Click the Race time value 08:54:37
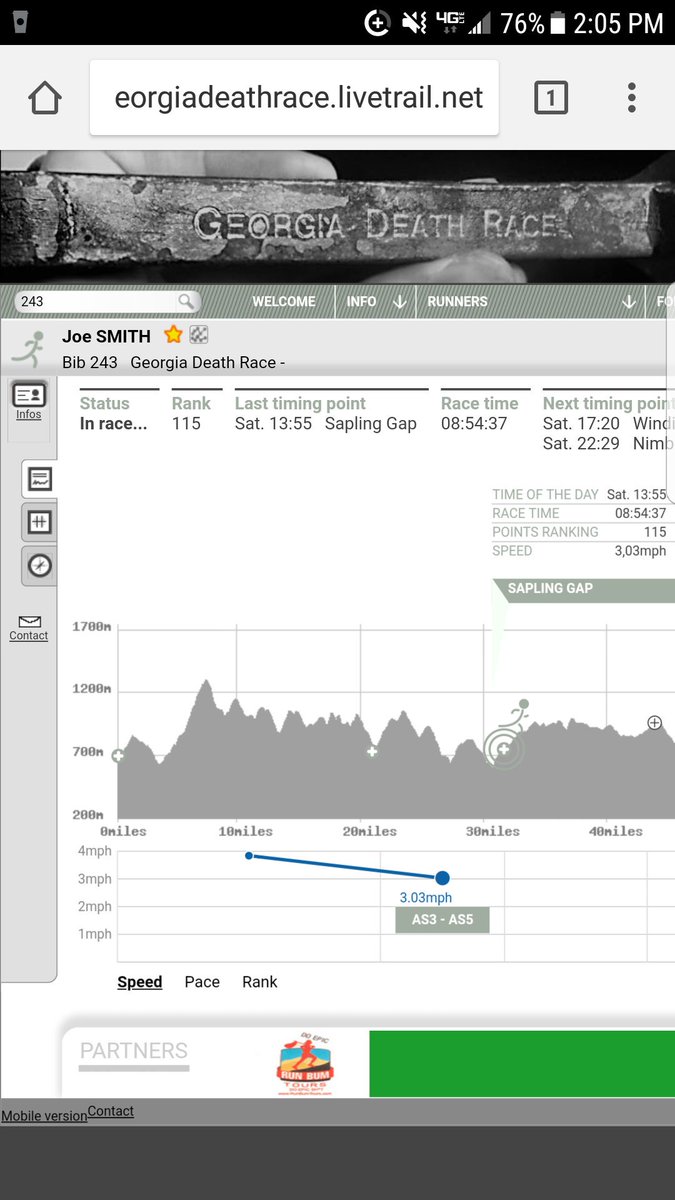This screenshot has height=1200, width=675. coord(474,424)
